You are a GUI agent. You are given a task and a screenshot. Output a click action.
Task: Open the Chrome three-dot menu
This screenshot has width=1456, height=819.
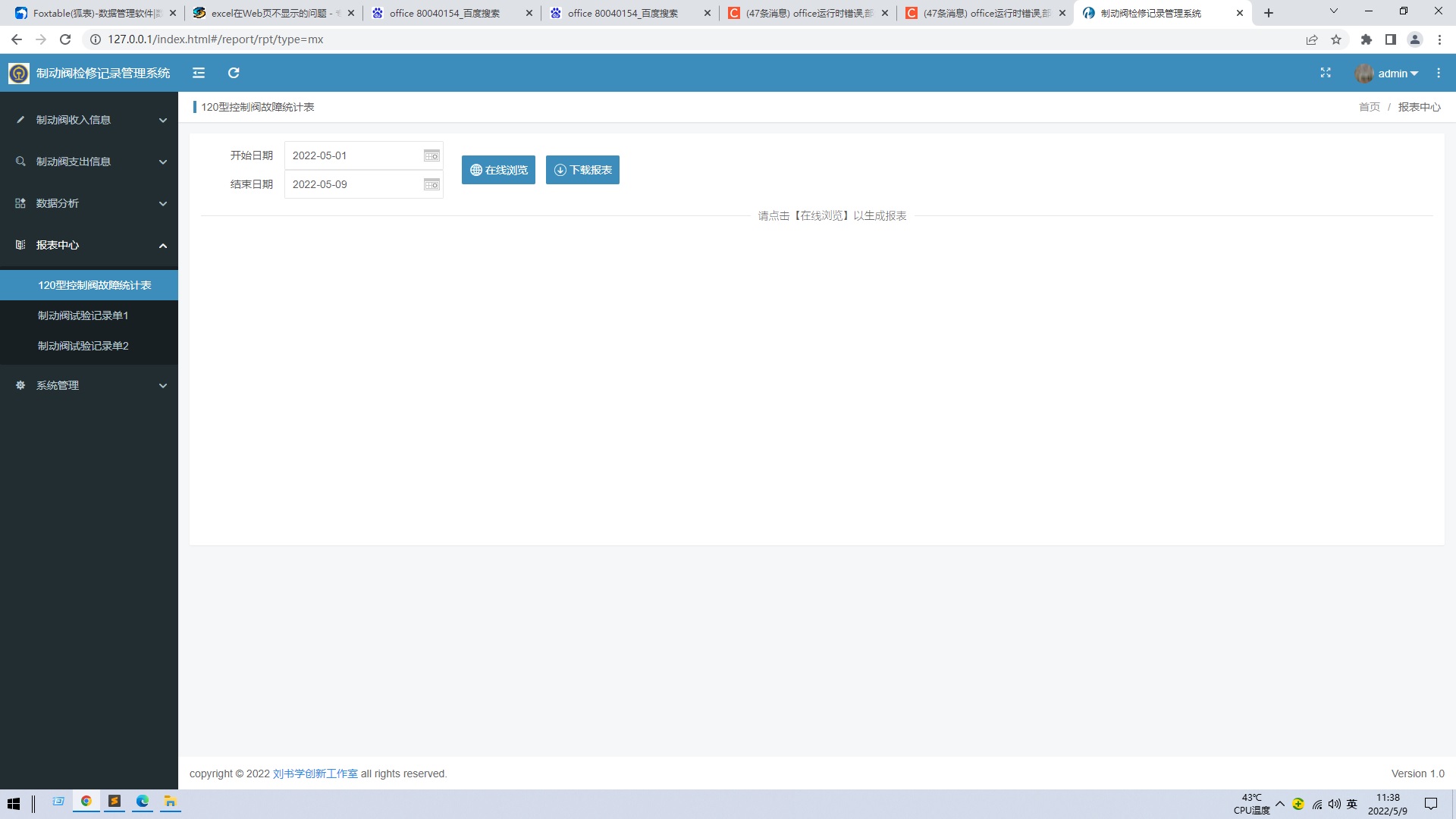pos(1439,39)
